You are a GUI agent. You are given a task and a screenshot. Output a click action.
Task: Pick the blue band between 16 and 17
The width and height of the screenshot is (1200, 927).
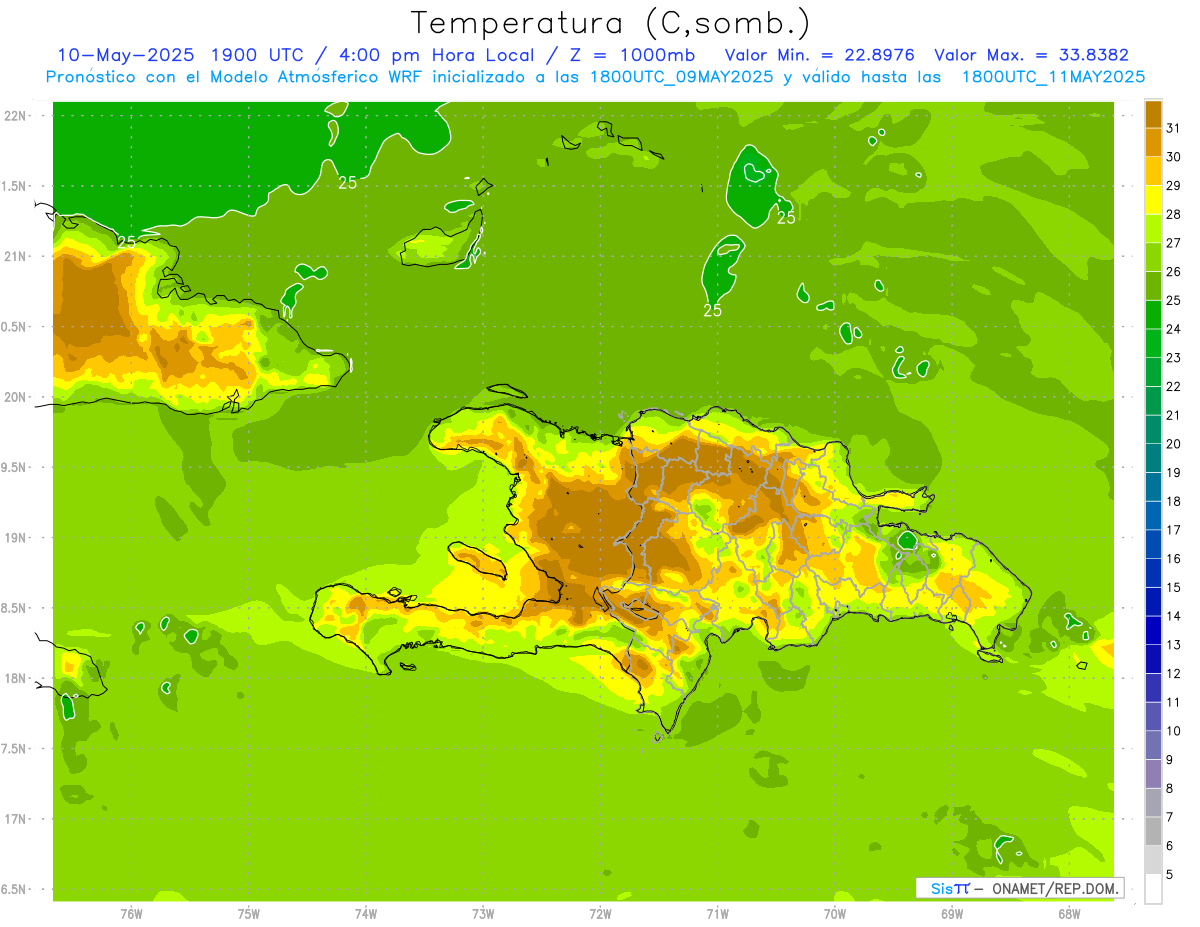pos(1153,544)
